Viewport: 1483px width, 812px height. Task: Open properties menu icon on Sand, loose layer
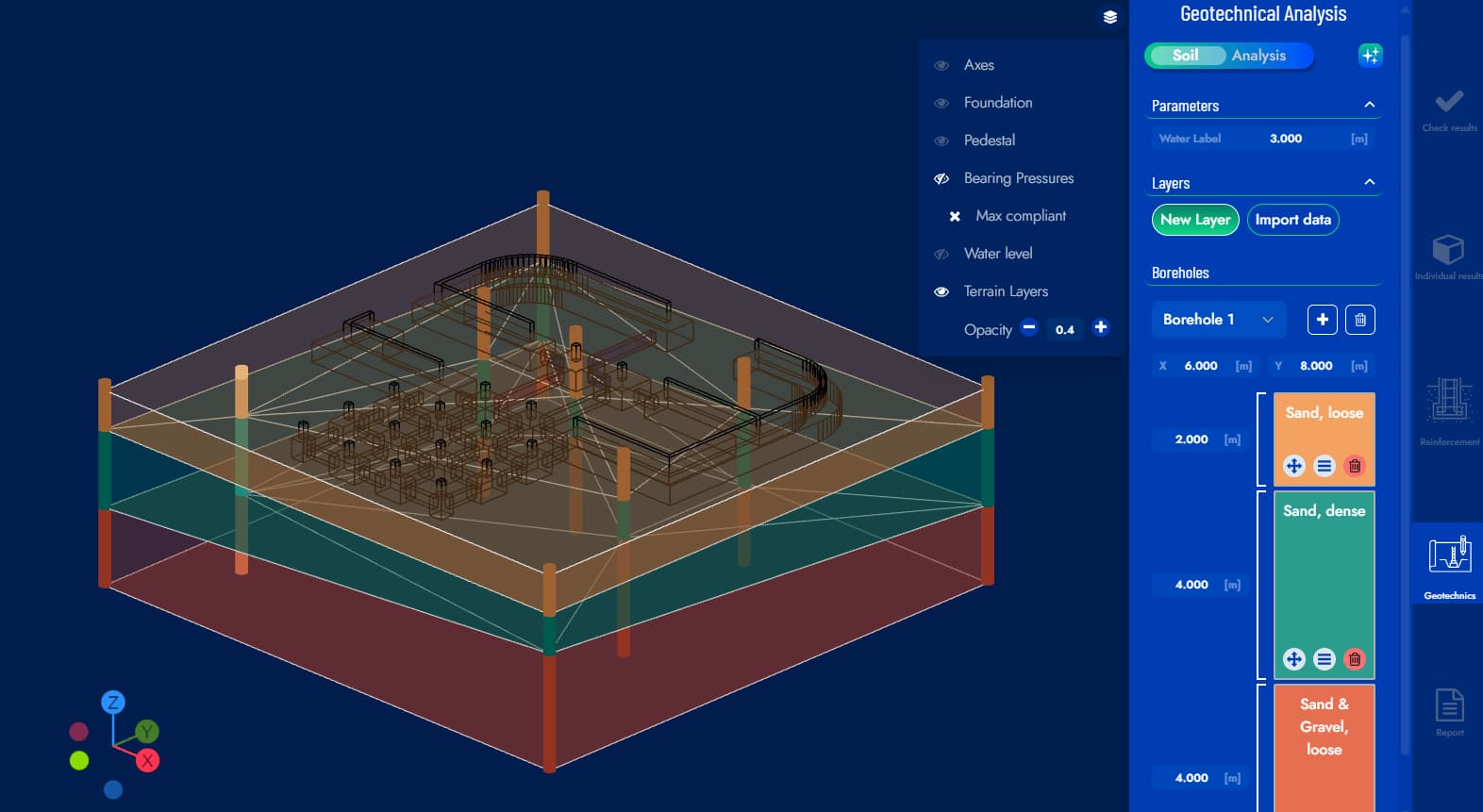tap(1325, 466)
